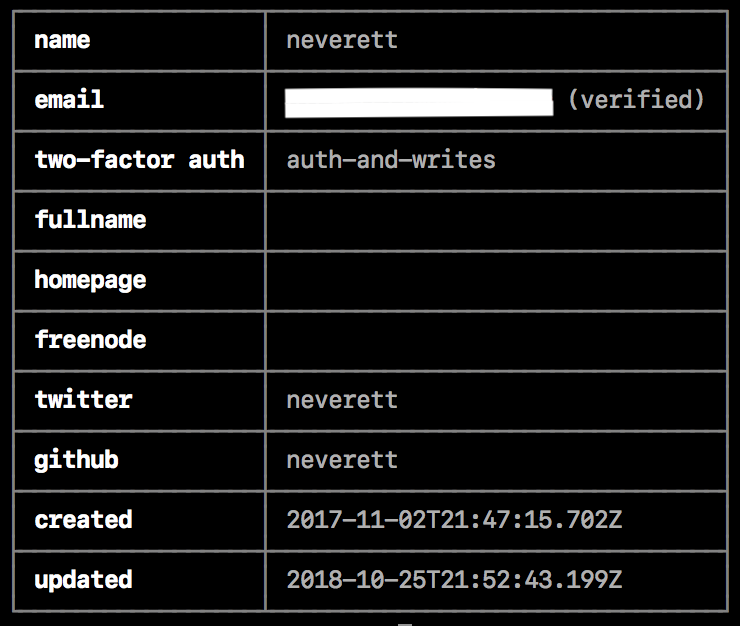Click the "homepage" row label

(x=90, y=280)
